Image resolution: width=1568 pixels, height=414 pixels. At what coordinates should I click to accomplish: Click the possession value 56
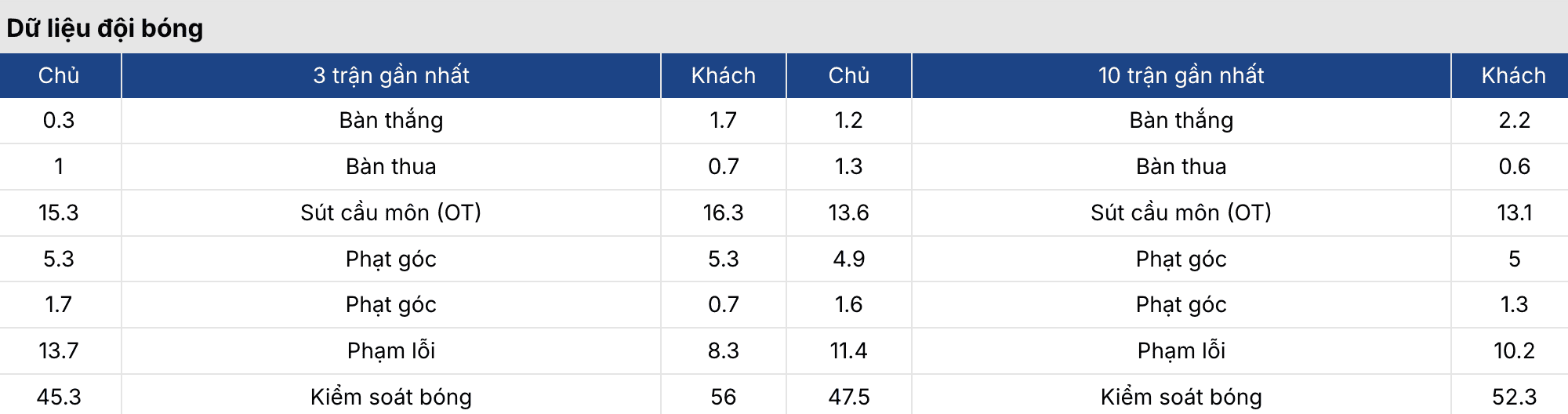723,397
